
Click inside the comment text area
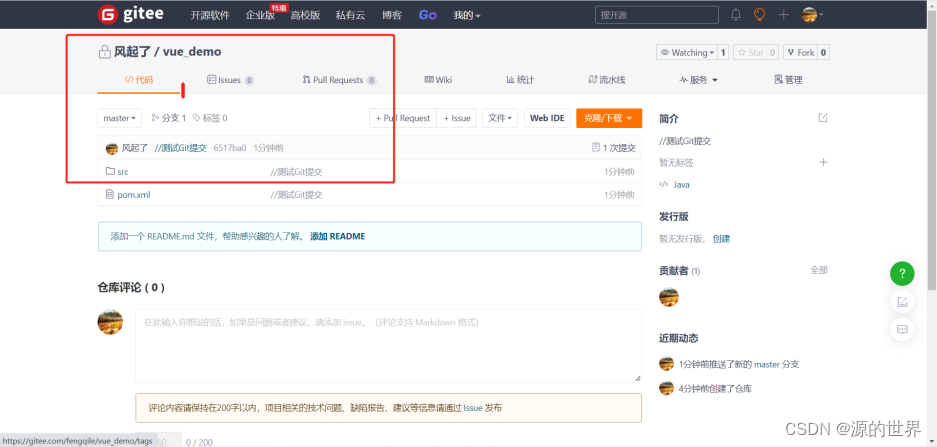(x=388, y=345)
